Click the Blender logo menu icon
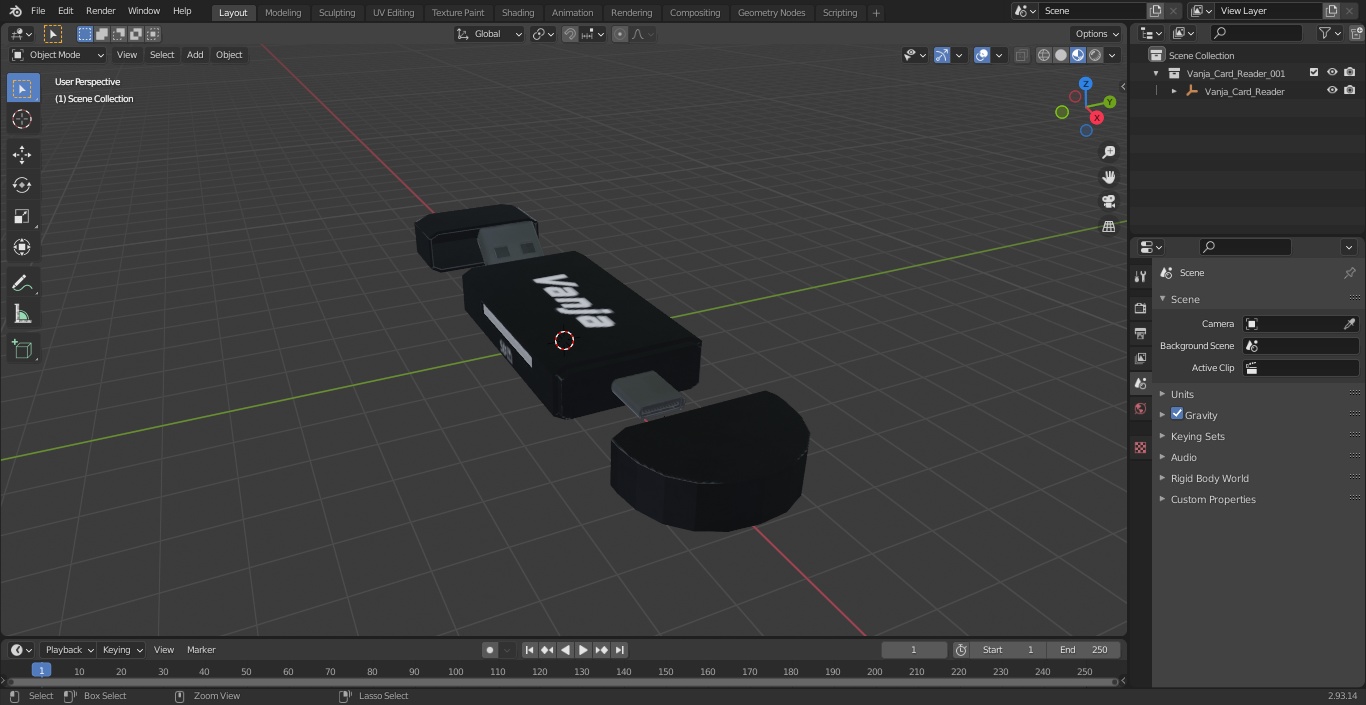Screen dimensions: 1366x705 pos(15,11)
